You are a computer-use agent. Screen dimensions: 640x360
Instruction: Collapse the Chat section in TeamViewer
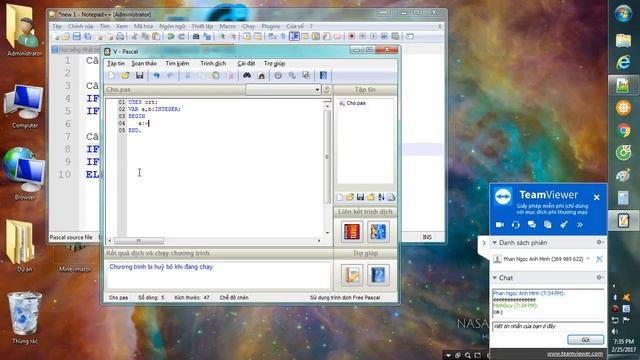pyautogui.click(x=495, y=278)
